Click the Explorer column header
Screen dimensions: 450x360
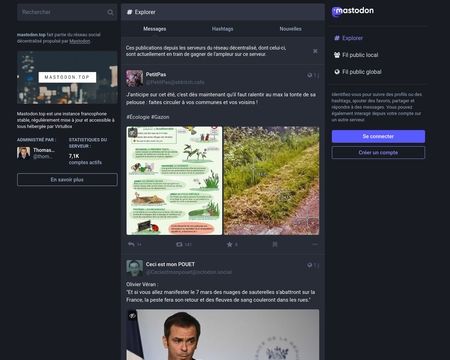(x=223, y=12)
